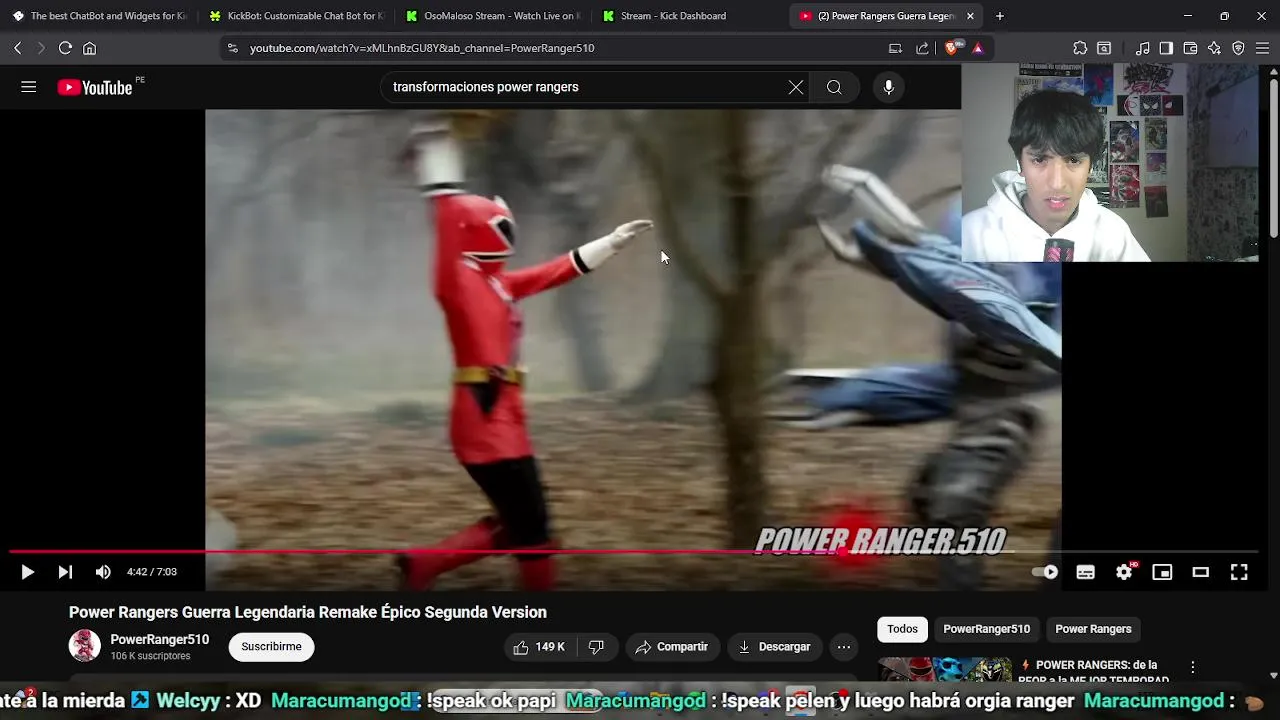Viewport: 1280px width, 720px height.
Task: Open the PowerRanger510 channel avatar
Action: tap(84, 646)
